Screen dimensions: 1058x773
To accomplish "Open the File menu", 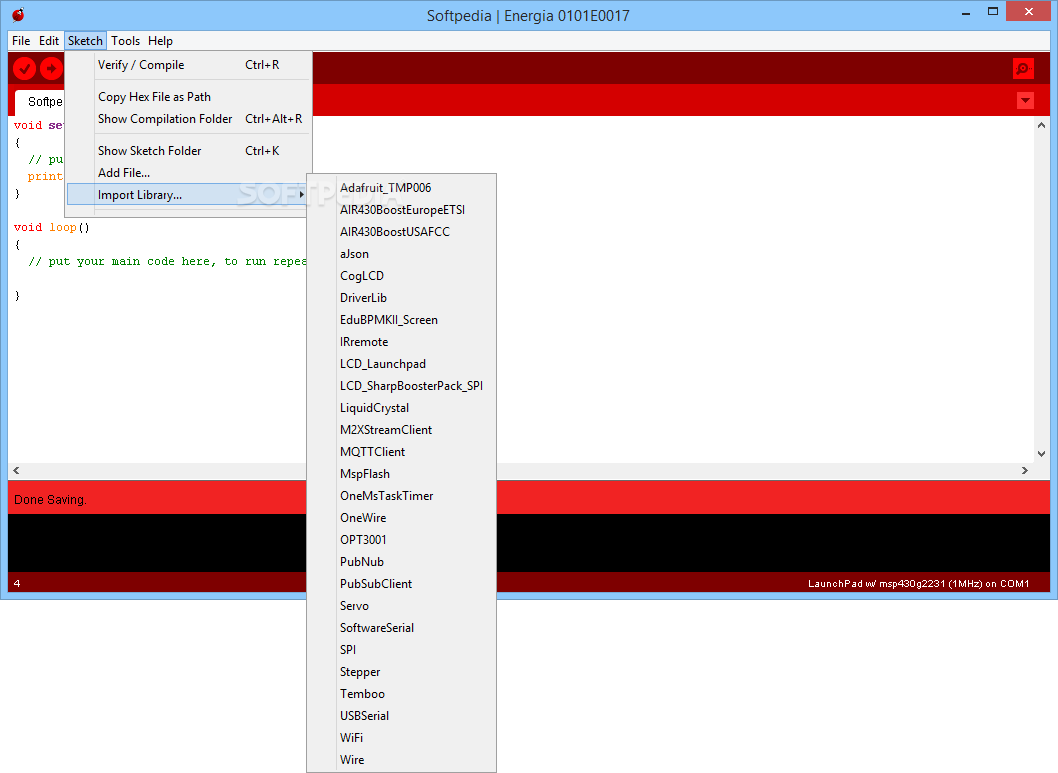I will coord(21,40).
